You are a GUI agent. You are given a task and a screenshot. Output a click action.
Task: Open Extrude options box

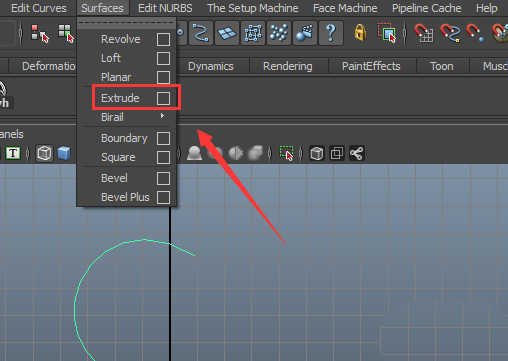163,98
